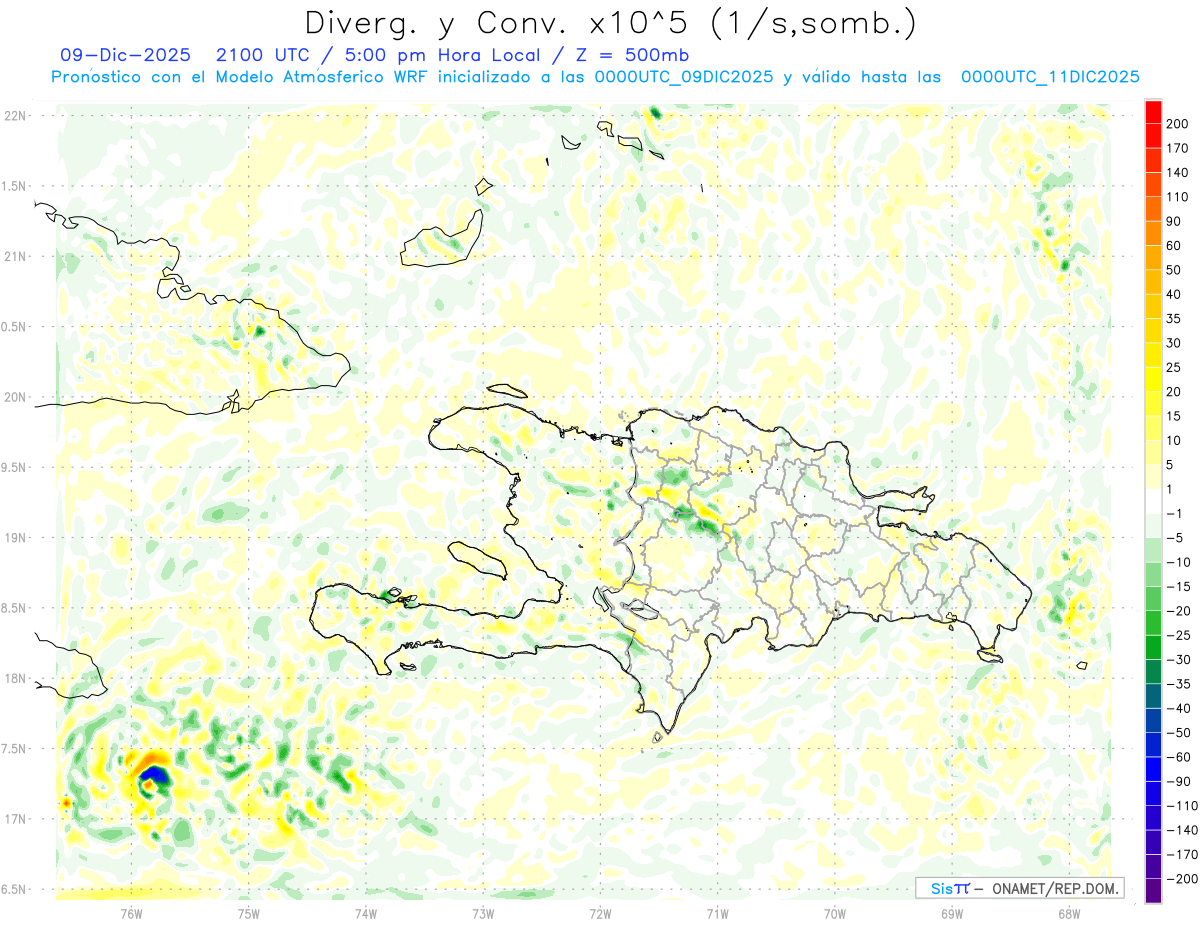Viewport: 1200px width, 927px height.
Task: Click the '69W' longitude label
Action: point(952,913)
